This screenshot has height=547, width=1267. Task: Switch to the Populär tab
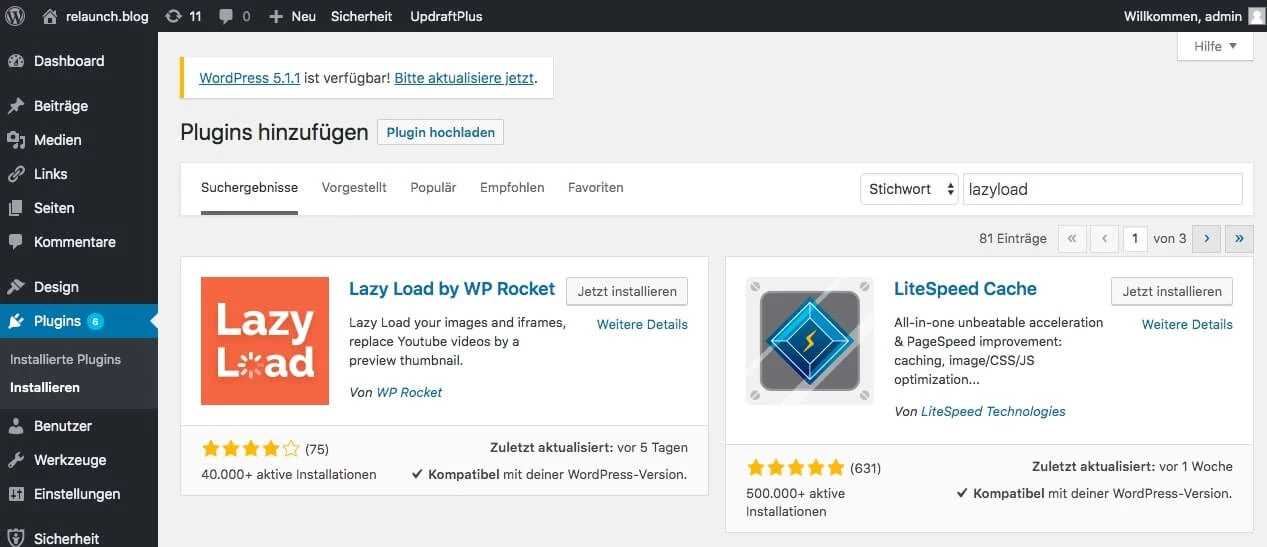(433, 187)
